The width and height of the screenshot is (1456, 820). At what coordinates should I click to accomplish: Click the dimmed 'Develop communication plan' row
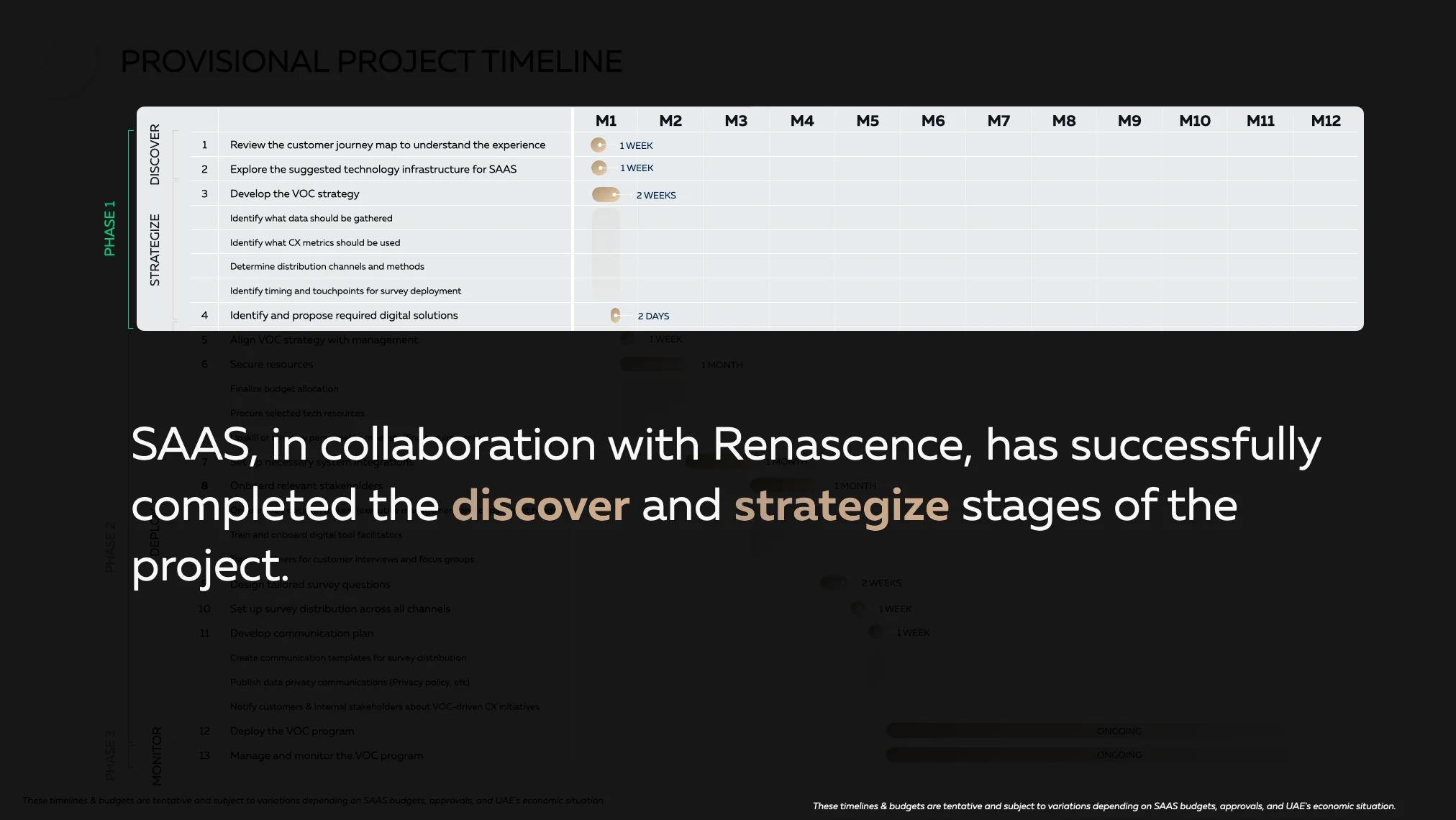[x=302, y=633]
